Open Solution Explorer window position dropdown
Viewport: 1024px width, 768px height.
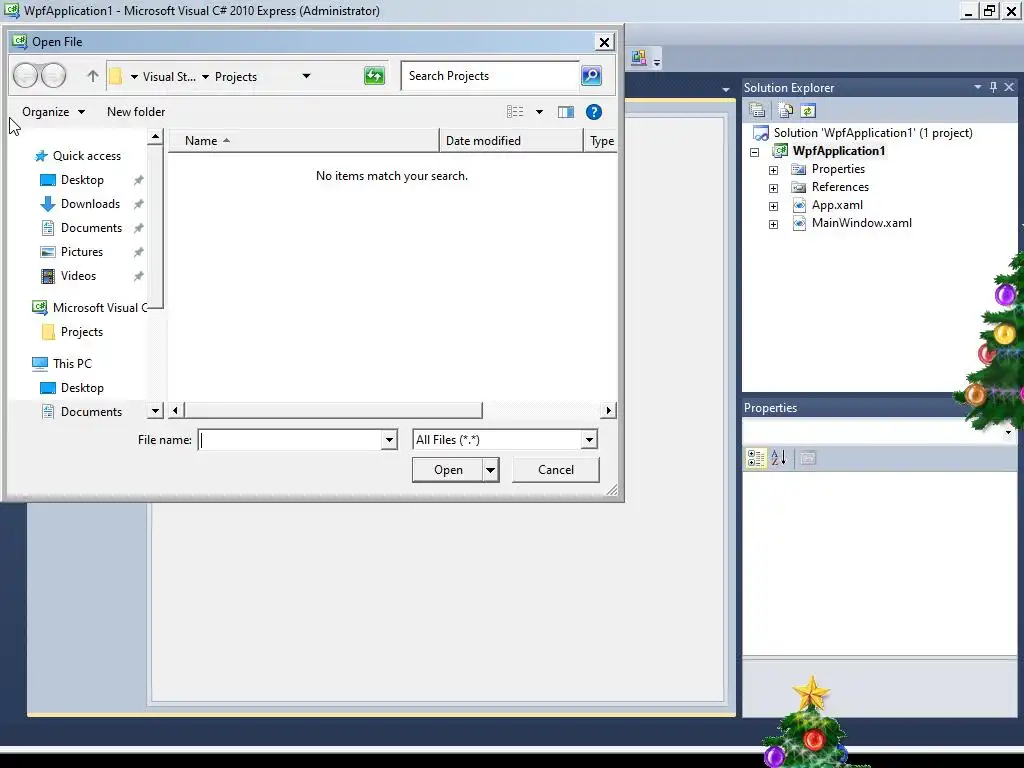pyautogui.click(x=978, y=87)
